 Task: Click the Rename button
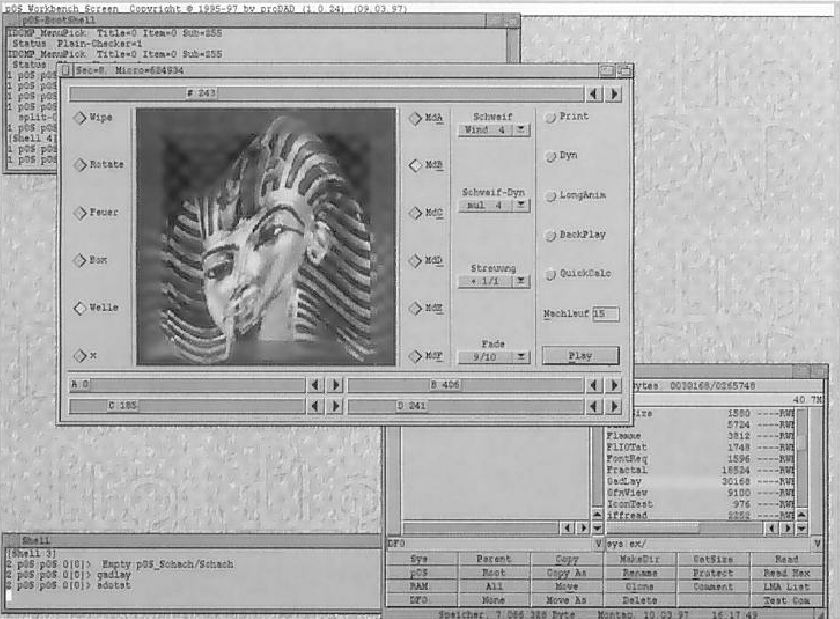[639, 573]
